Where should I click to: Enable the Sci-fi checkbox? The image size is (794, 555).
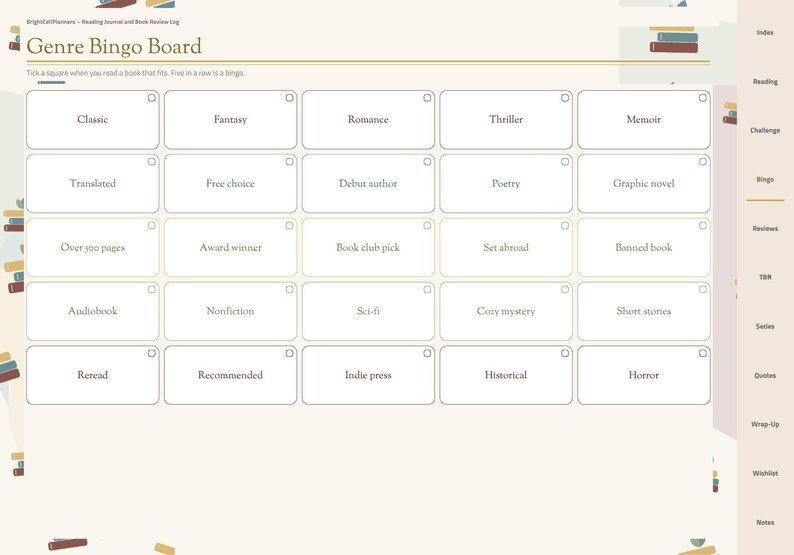(427, 289)
